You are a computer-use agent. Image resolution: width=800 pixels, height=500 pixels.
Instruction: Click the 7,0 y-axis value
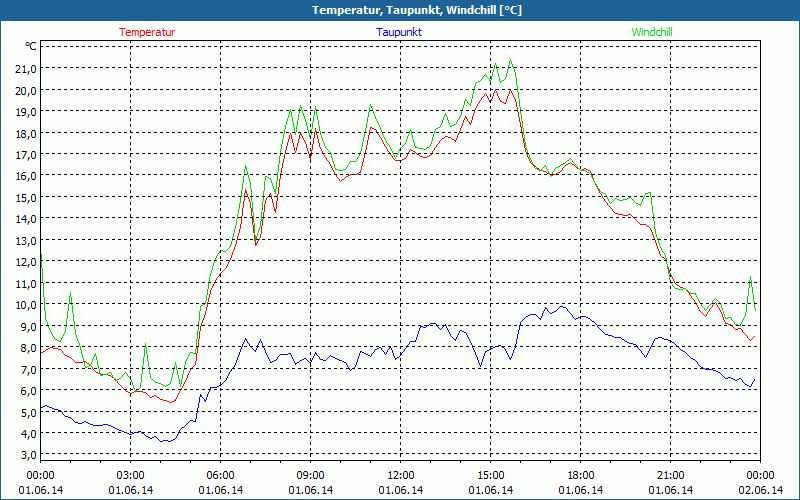pyautogui.click(x=29, y=368)
